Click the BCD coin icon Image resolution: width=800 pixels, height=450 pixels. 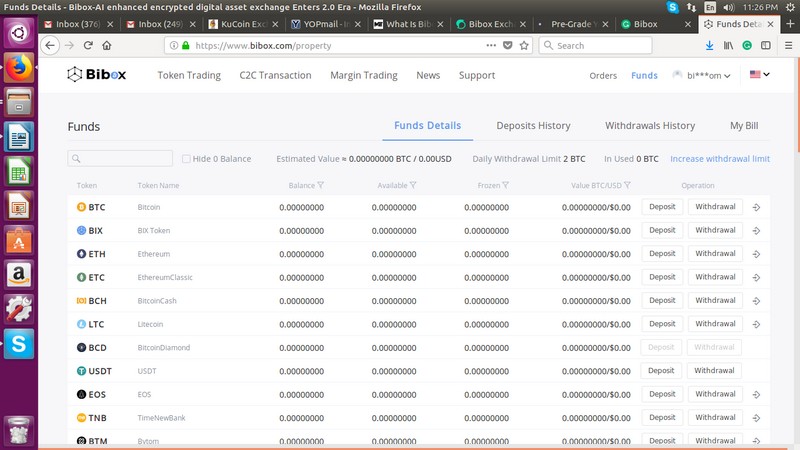81,347
